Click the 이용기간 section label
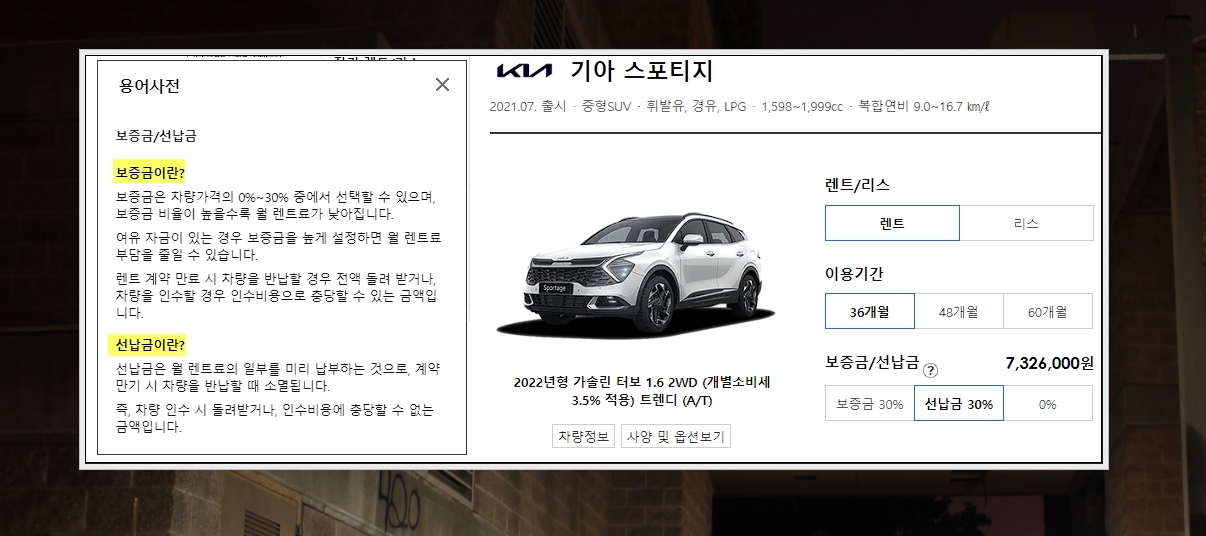Image resolution: width=1206 pixels, height=536 pixels. coord(854,273)
